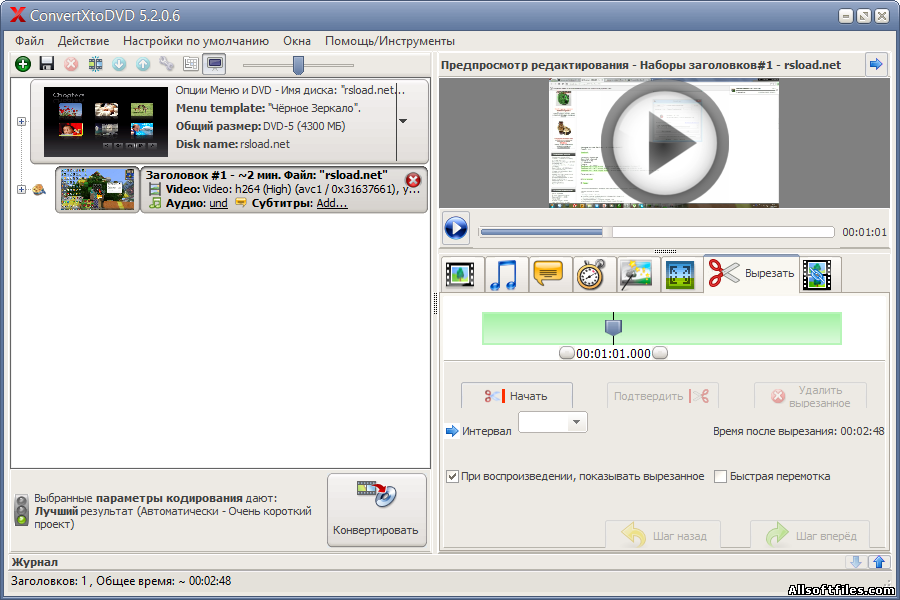Click the Начать cut button

517,396
